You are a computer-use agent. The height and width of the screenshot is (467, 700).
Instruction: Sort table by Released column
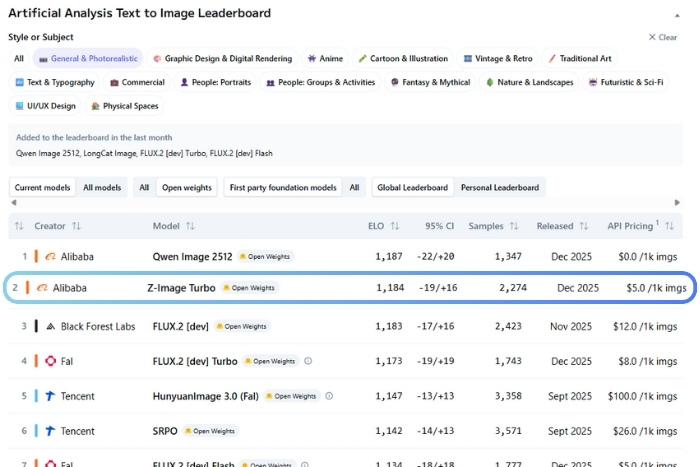click(x=583, y=226)
